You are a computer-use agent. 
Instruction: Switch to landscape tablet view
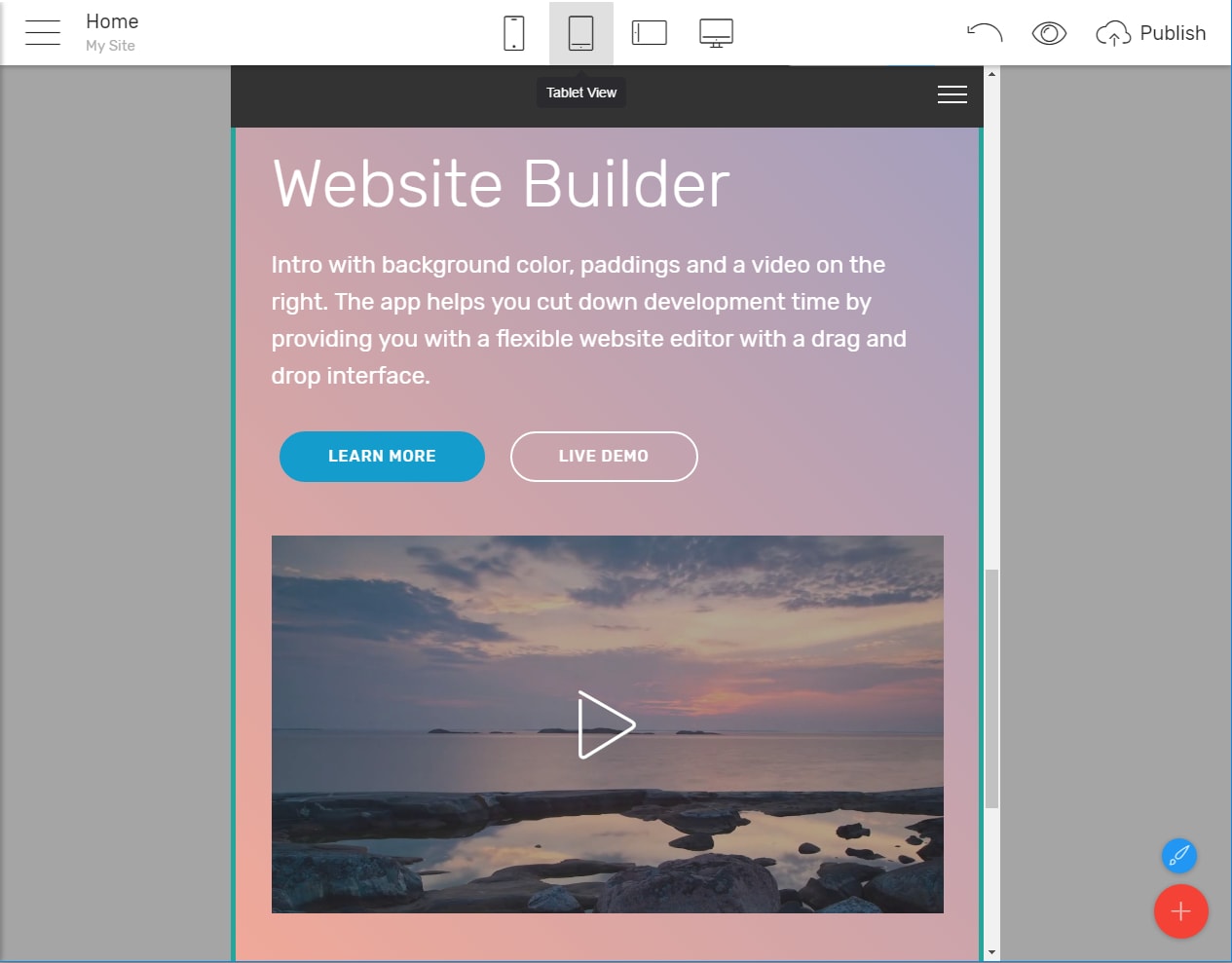pos(649,33)
